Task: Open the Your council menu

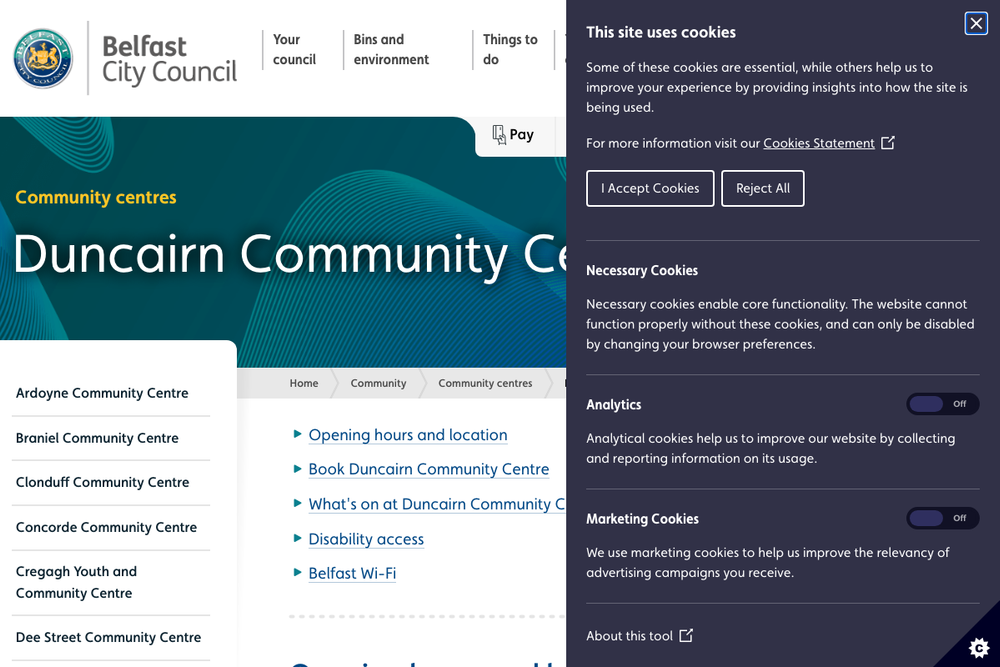Action: click(x=294, y=49)
